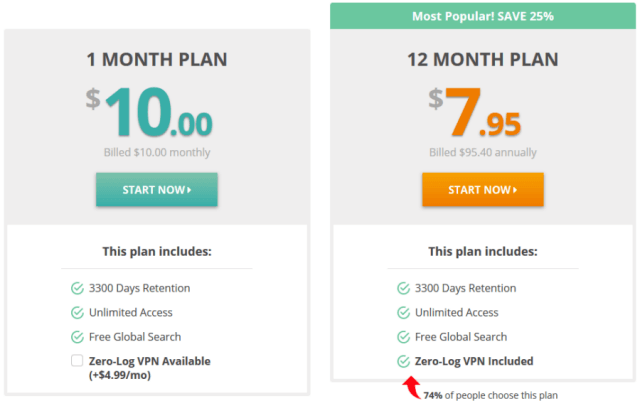Click the $10.00 price

pyautogui.click(x=149, y=111)
